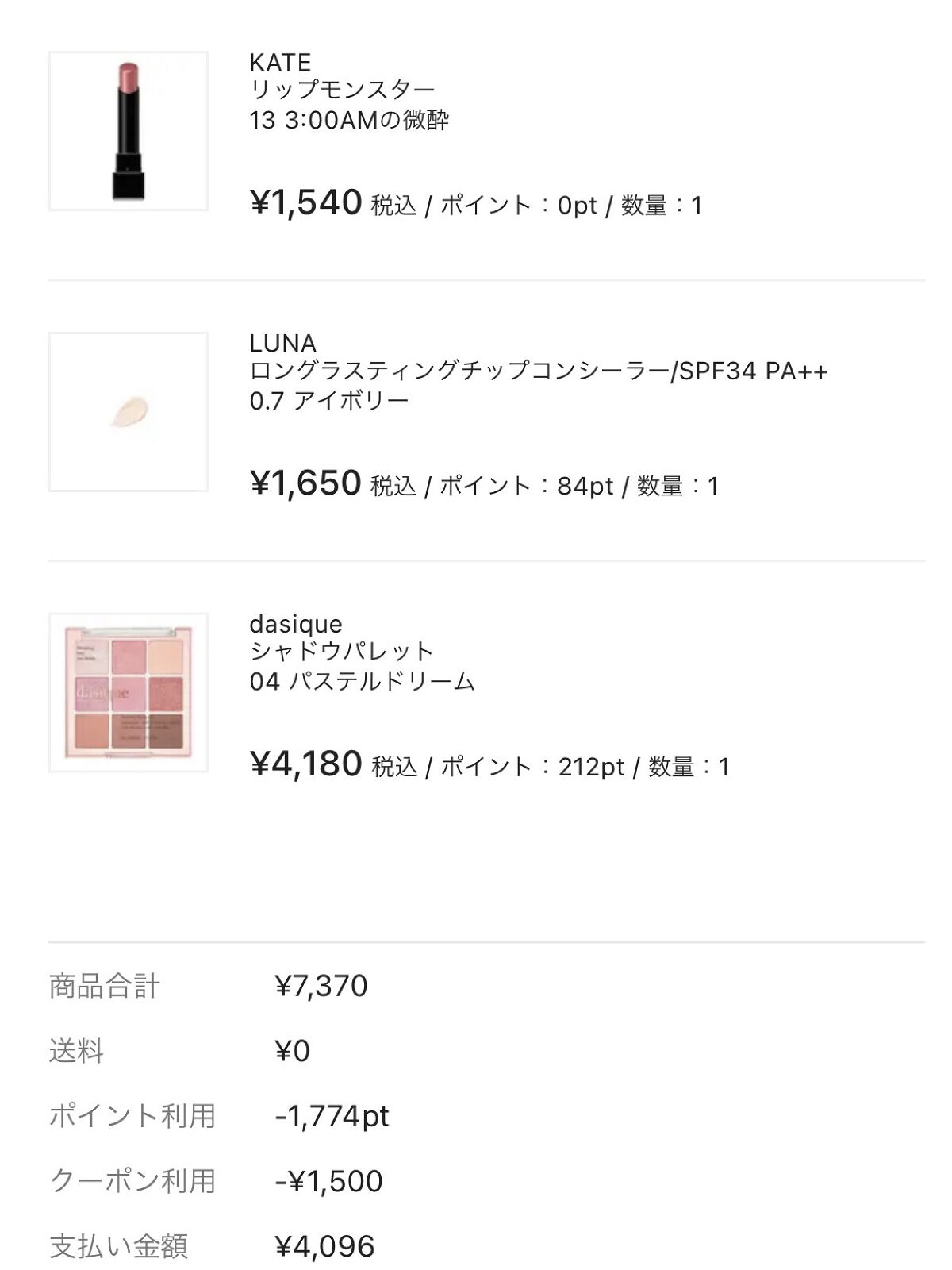
Task: Click the KATE brand name
Action: (280, 63)
